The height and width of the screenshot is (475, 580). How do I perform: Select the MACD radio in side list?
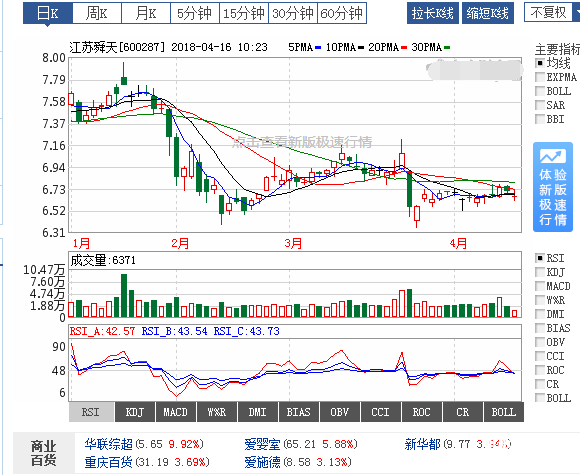point(540,286)
